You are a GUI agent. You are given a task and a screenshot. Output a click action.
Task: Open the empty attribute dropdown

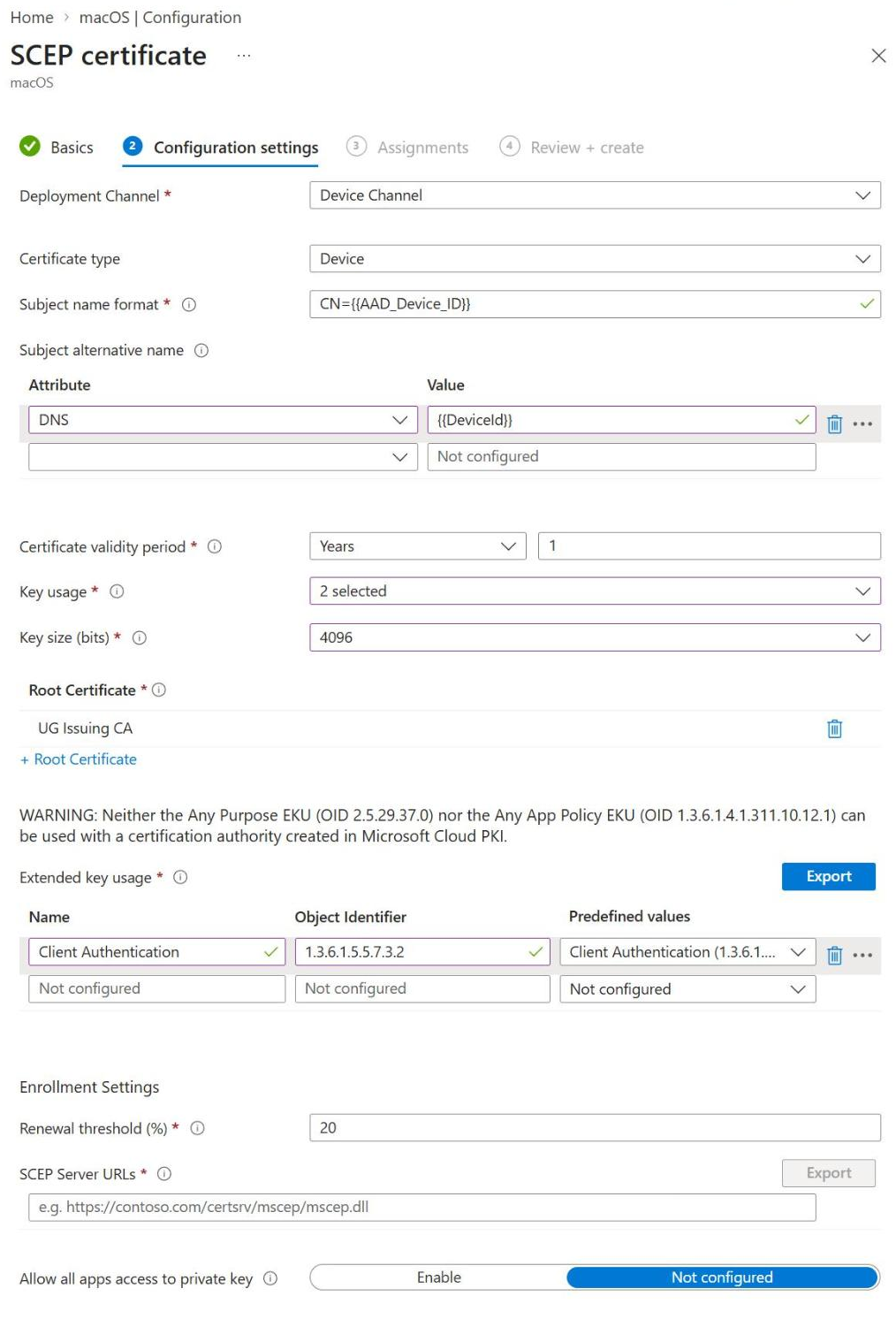click(x=223, y=457)
